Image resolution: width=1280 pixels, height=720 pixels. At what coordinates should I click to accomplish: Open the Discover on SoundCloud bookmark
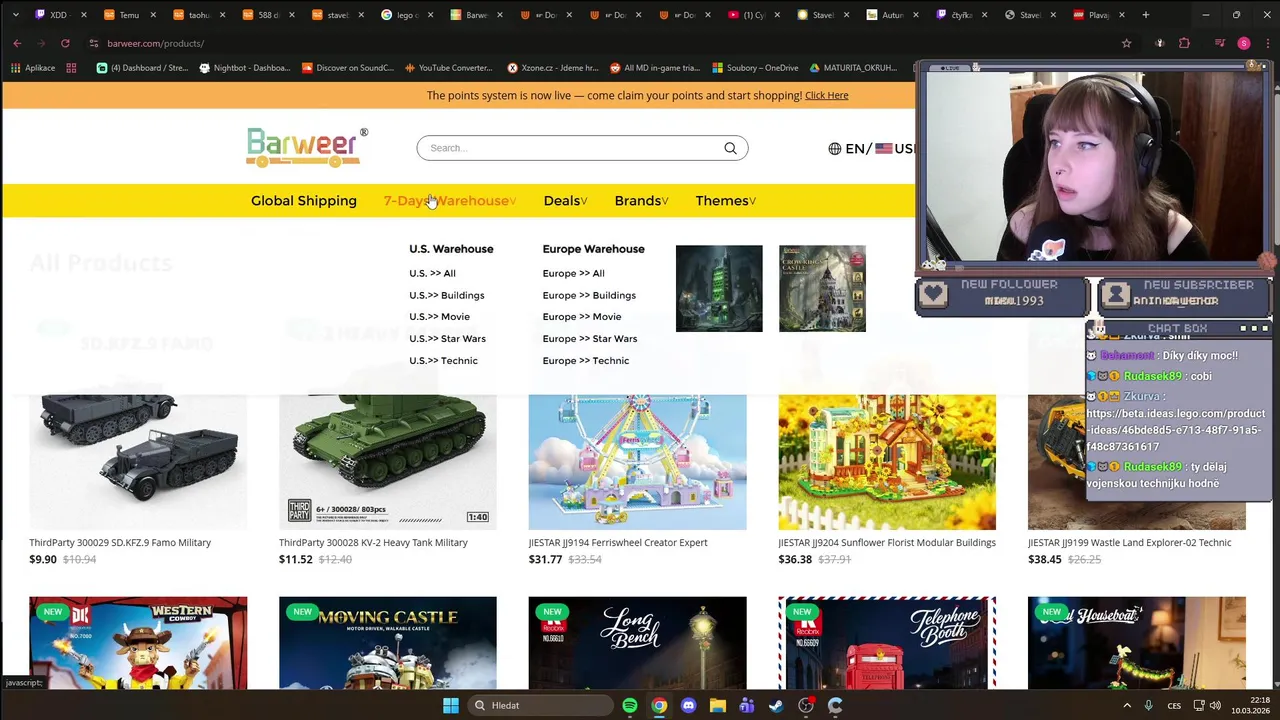[x=347, y=68]
